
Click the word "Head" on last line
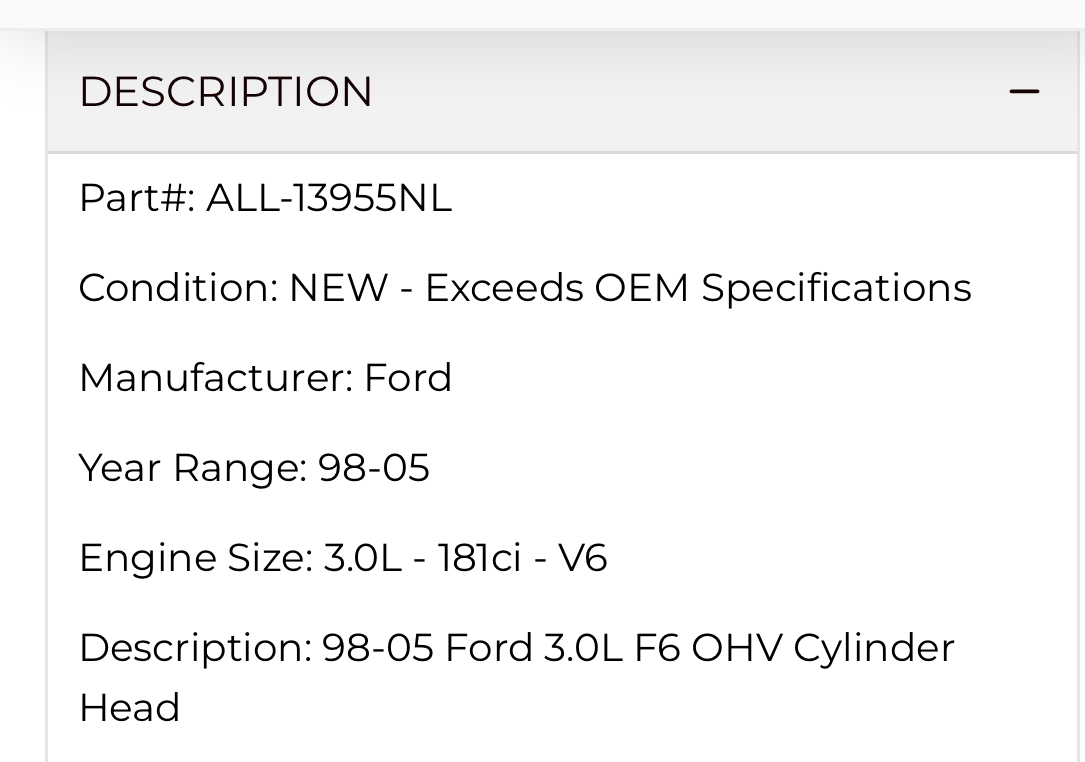click(130, 708)
